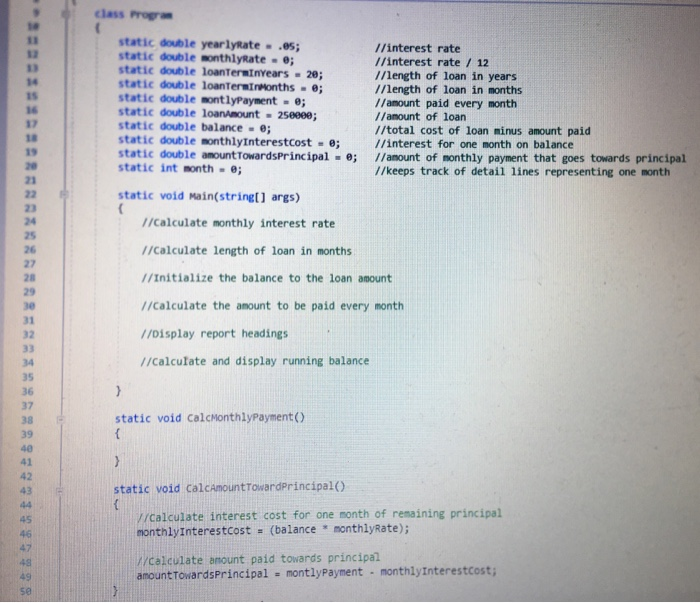The image size is (700, 603).
Task: Click the '//keeps track of detail lines' comment
Action: [522, 172]
